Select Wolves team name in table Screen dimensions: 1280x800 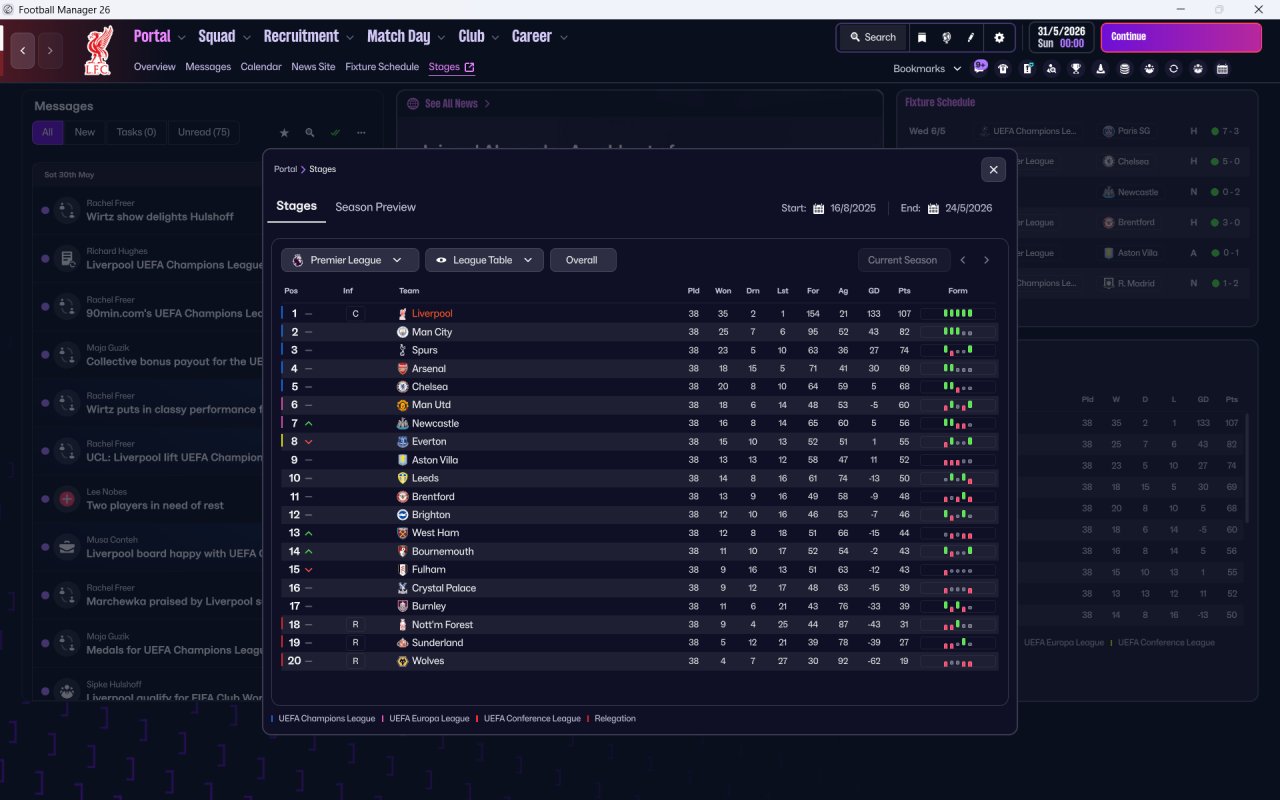coord(428,661)
